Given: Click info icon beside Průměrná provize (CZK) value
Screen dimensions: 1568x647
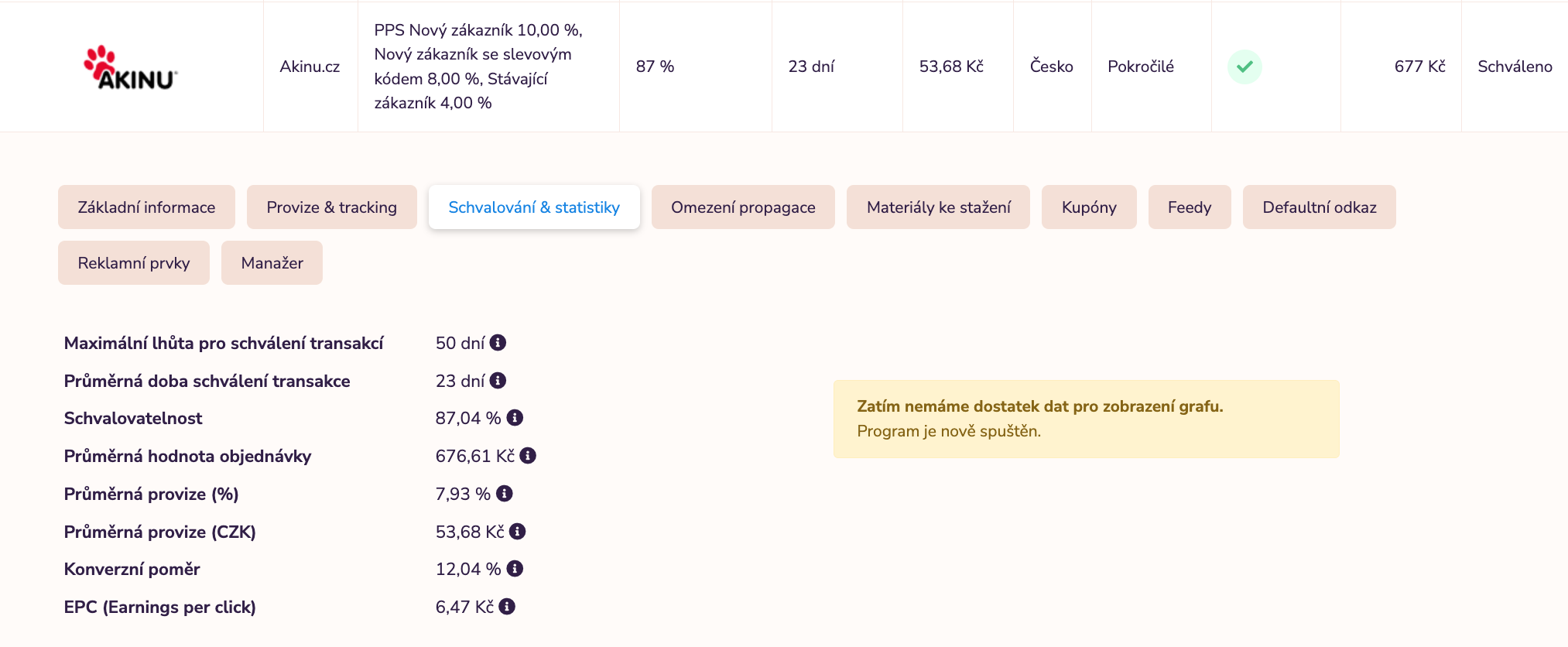Looking at the screenshot, I should pyautogui.click(x=518, y=531).
